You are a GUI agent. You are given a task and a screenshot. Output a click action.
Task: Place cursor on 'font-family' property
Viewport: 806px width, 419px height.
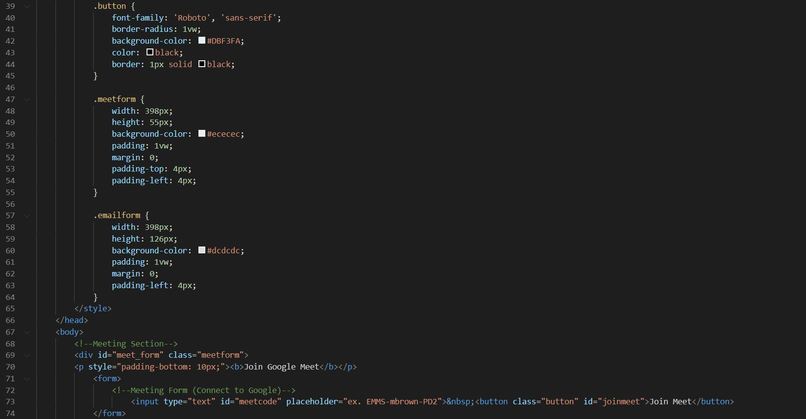(x=137, y=18)
